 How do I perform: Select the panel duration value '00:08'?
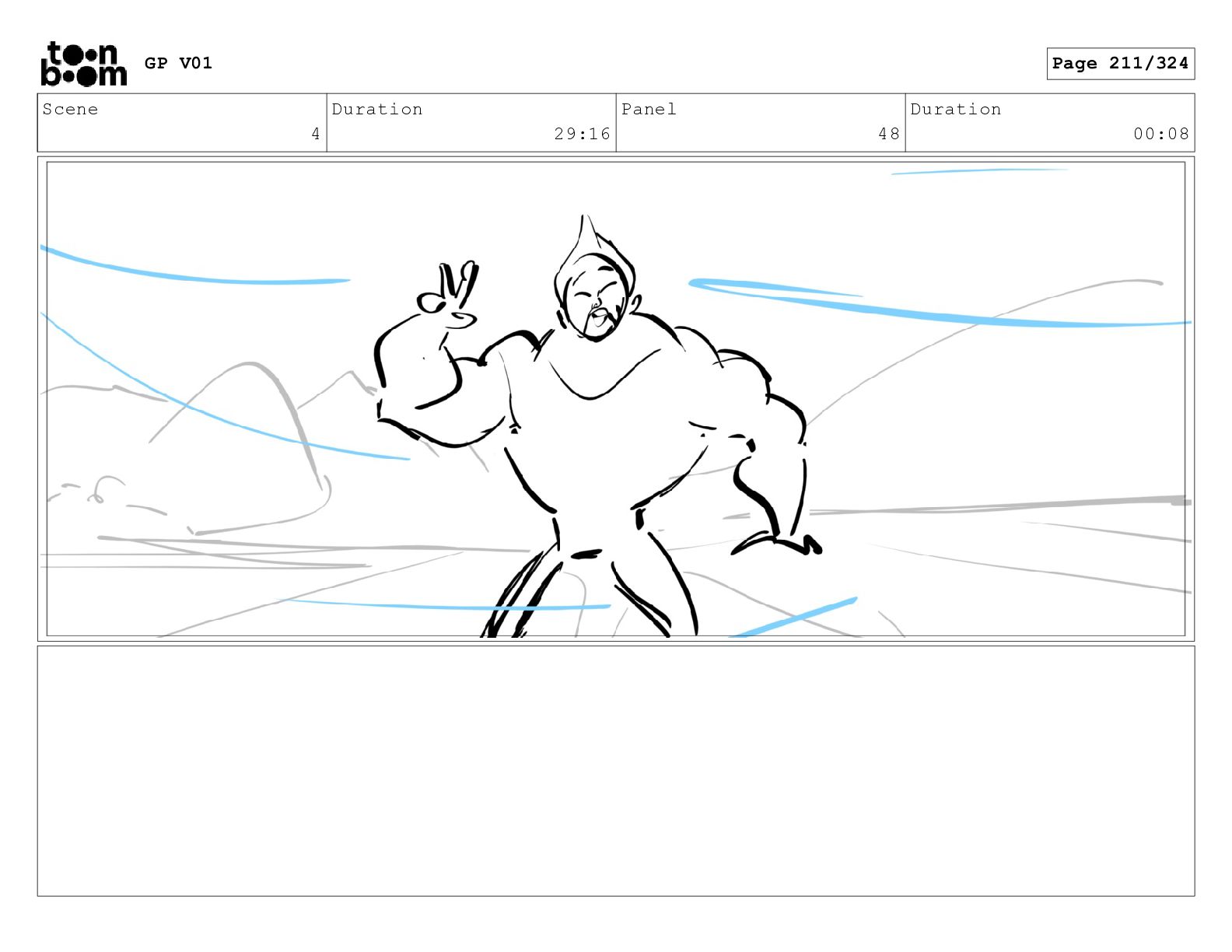point(1161,134)
